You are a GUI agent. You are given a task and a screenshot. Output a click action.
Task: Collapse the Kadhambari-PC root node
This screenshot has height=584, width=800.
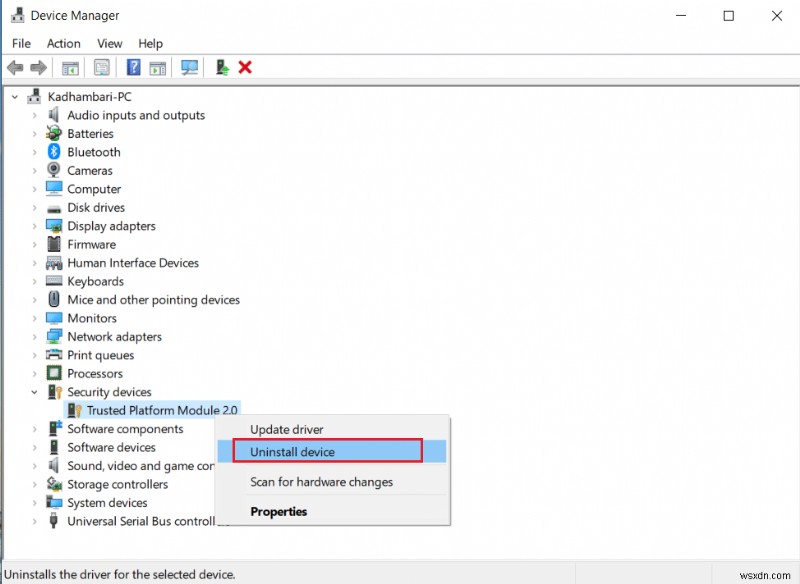point(15,96)
